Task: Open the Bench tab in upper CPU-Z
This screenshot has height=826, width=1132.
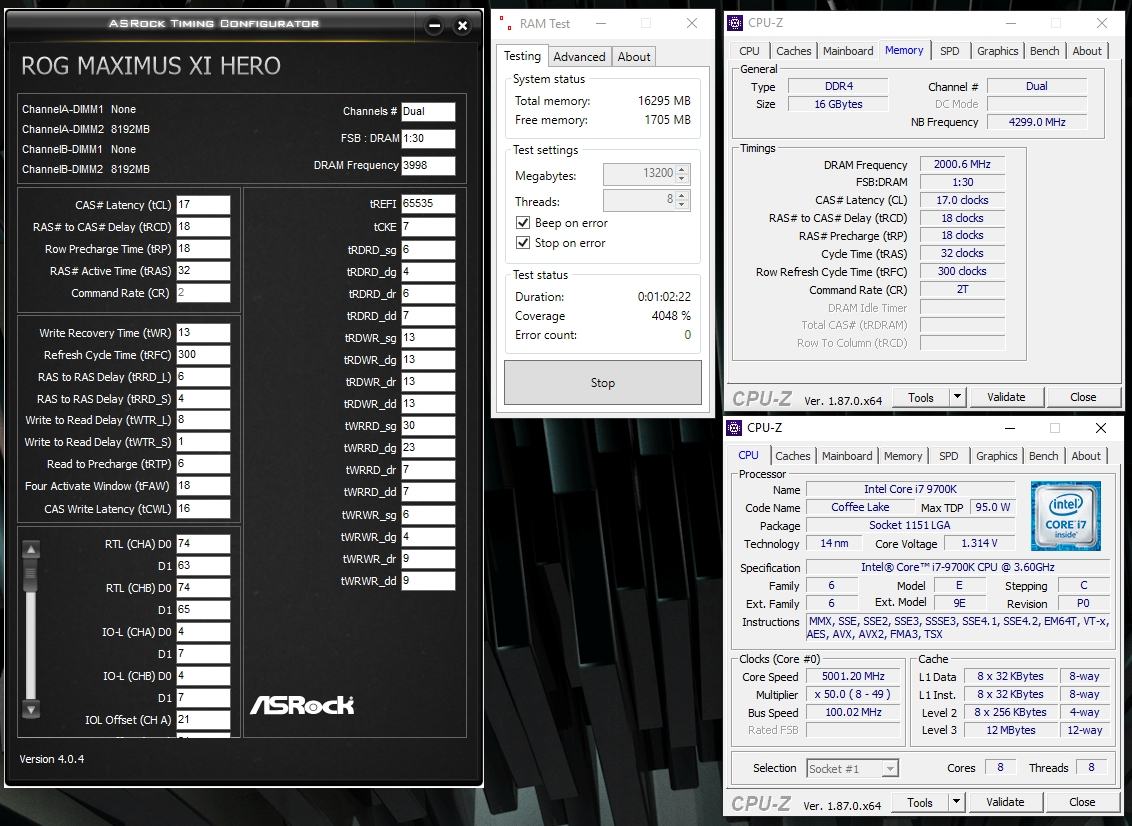Action: (1044, 51)
